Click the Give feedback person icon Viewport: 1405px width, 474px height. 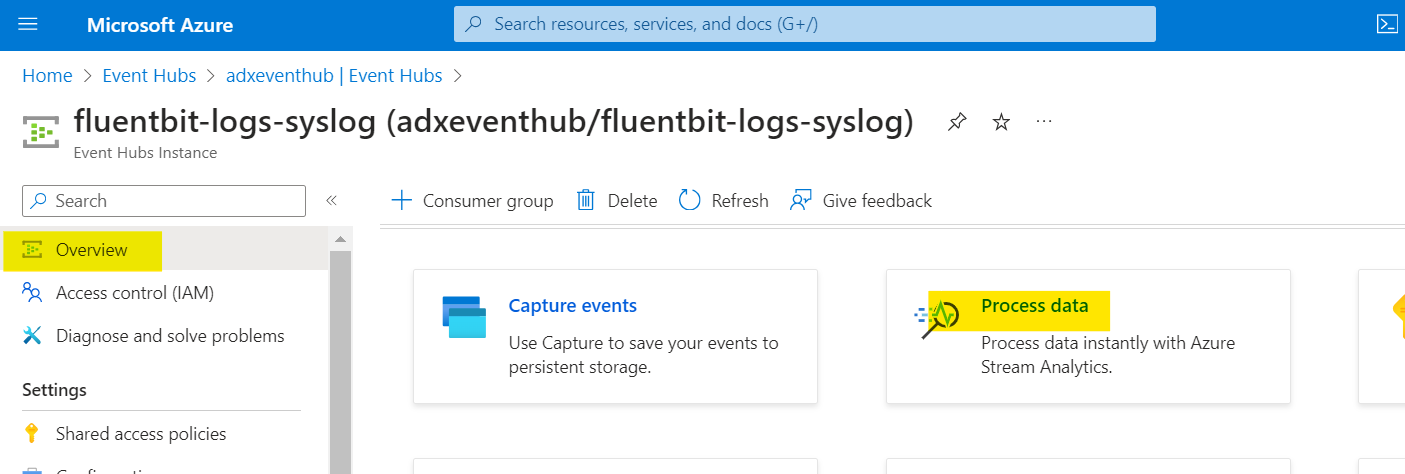(800, 200)
